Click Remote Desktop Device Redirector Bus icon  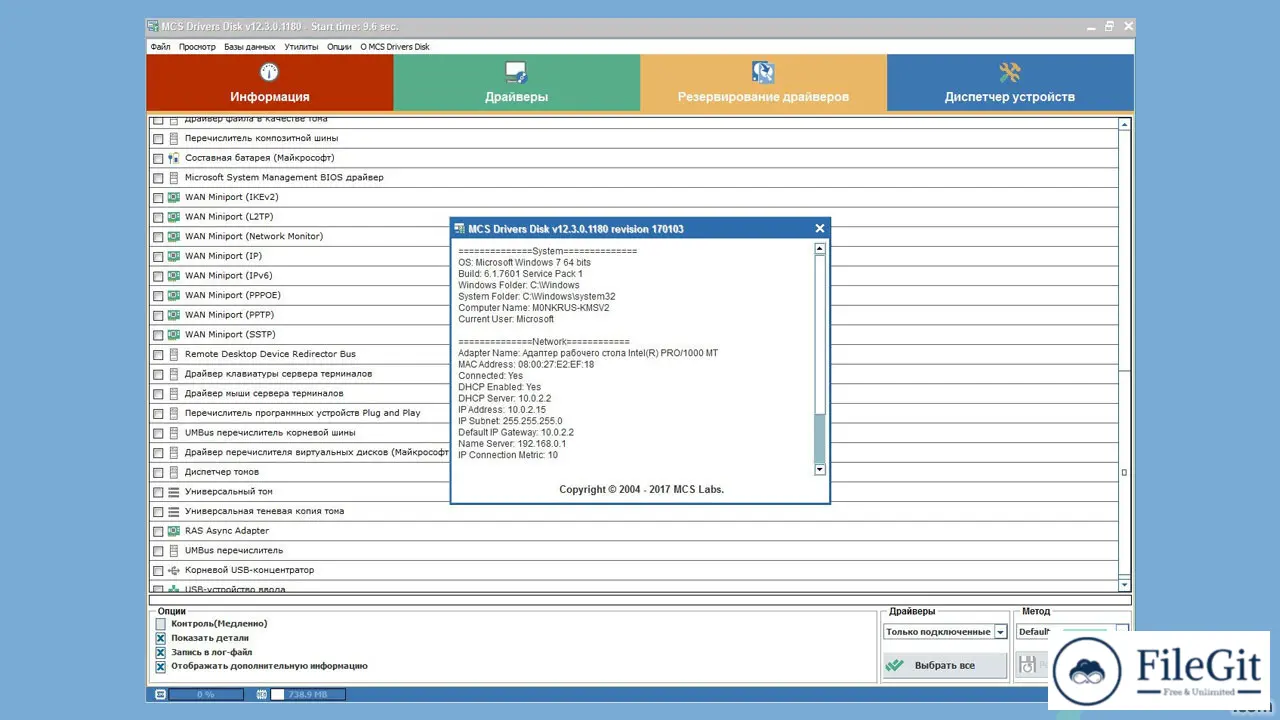pos(174,354)
